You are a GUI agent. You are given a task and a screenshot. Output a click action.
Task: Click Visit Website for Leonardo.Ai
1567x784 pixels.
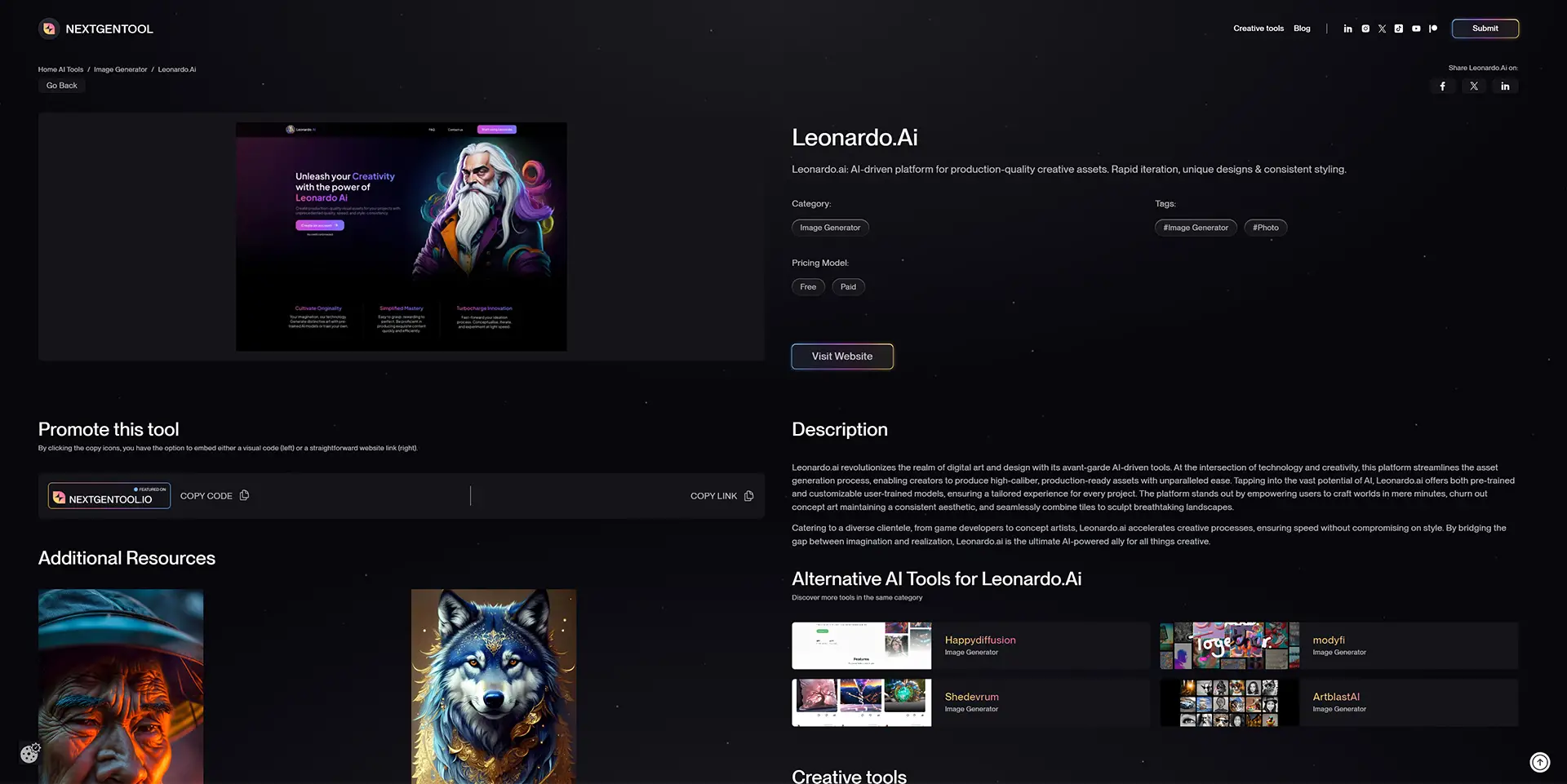[841, 357]
